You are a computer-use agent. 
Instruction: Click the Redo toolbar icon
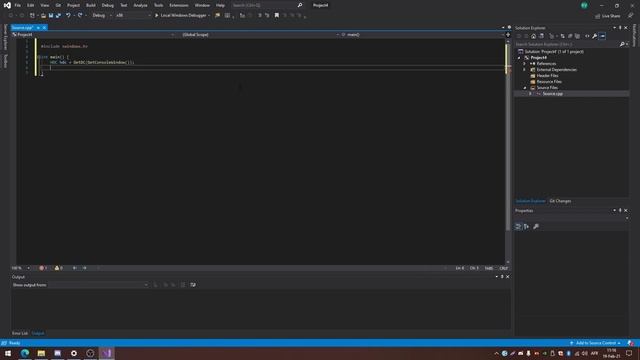[x=80, y=16]
